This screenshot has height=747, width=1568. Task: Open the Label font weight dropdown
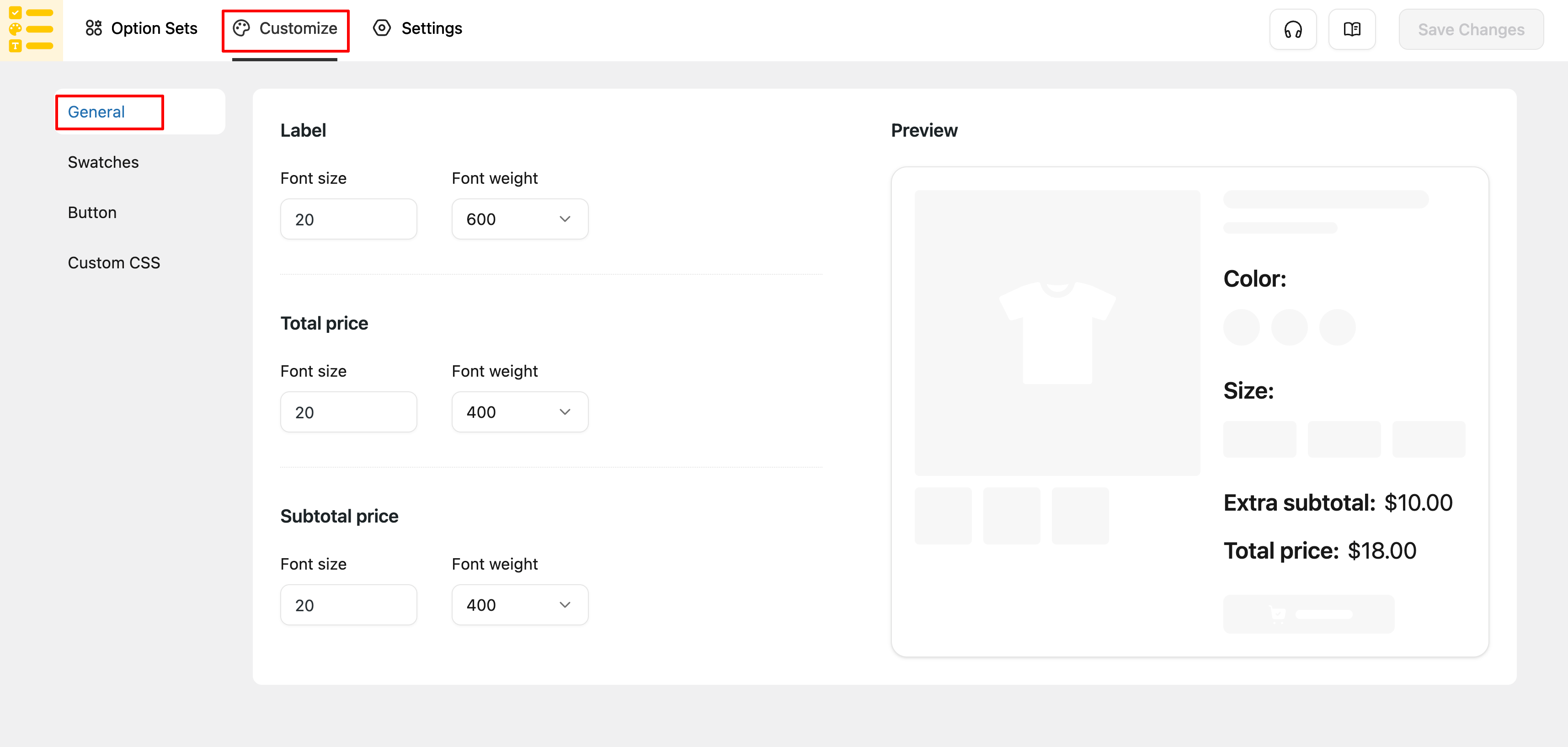click(519, 219)
